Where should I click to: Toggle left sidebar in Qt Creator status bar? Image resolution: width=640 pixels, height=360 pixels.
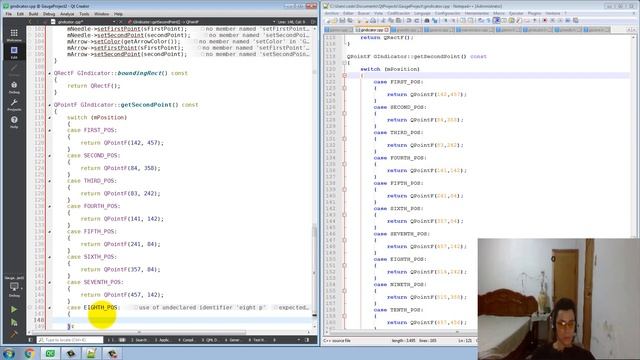(31, 340)
